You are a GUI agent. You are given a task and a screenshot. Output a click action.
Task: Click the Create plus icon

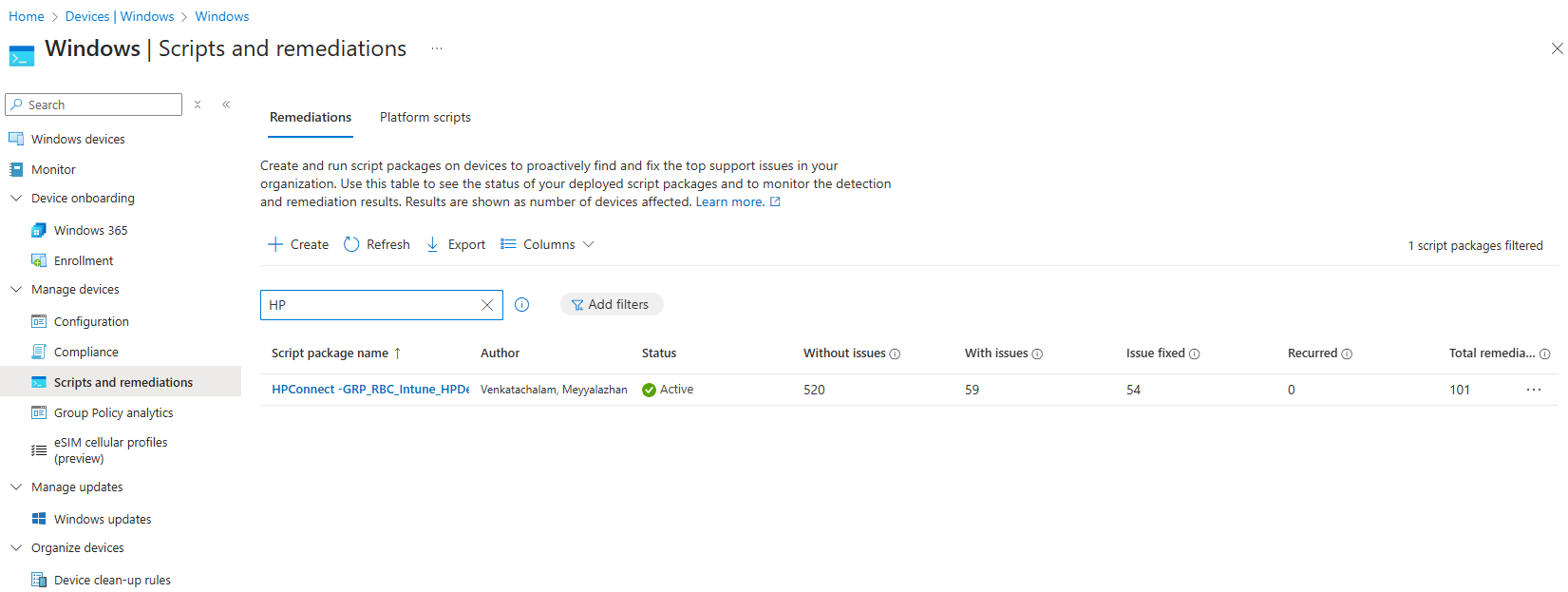[x=275, y=244]
